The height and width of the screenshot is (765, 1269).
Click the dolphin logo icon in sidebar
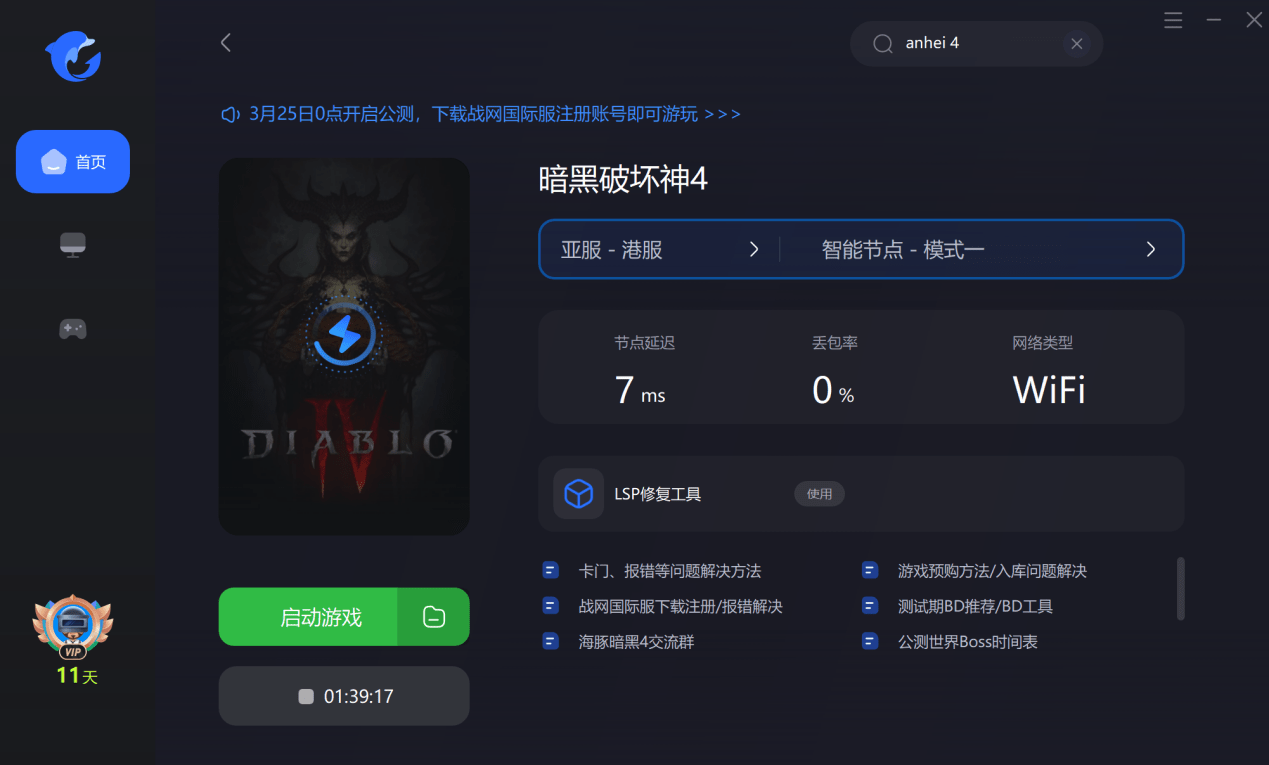73,57
